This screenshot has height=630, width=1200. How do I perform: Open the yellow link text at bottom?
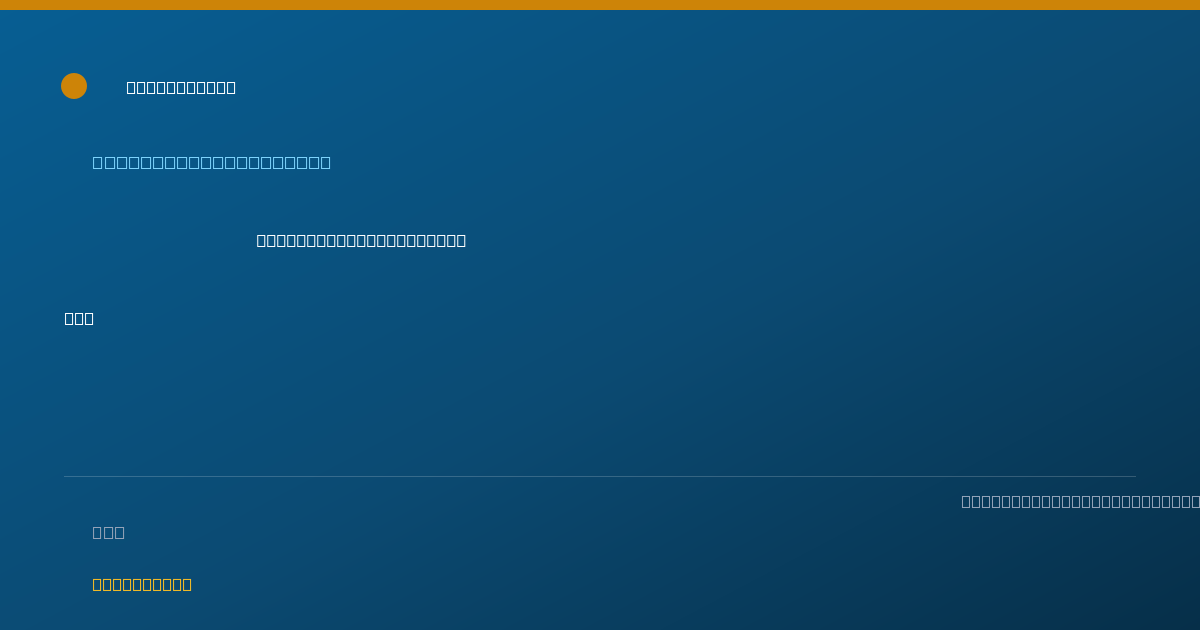point(142,584)
